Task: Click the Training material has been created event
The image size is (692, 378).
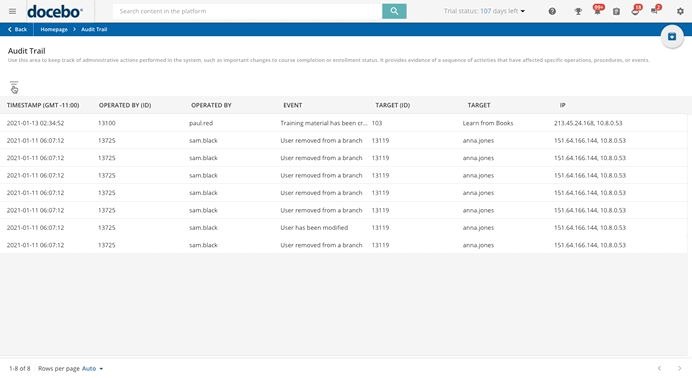Action: (x=324, y=123)
